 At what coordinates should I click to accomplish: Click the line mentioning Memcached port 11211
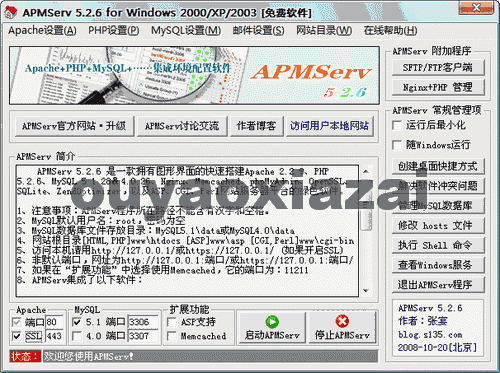click(163, 270)
